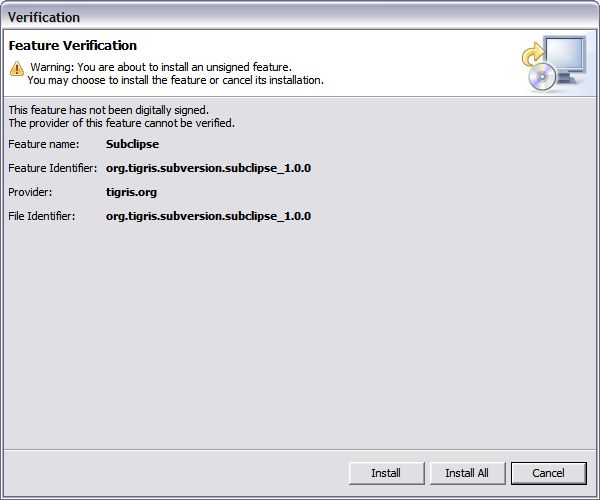The height and width of the screenshot is (500, 600).
Task: Select the Subclipse feature name value
Action: point(132,144)
